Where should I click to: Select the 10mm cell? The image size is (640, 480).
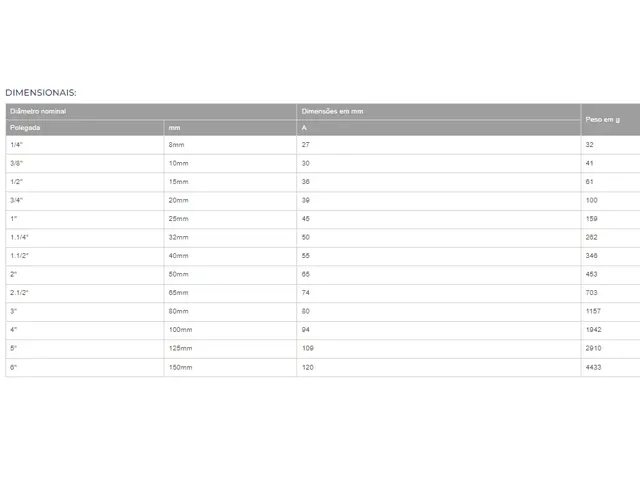[x=230, y=163]
